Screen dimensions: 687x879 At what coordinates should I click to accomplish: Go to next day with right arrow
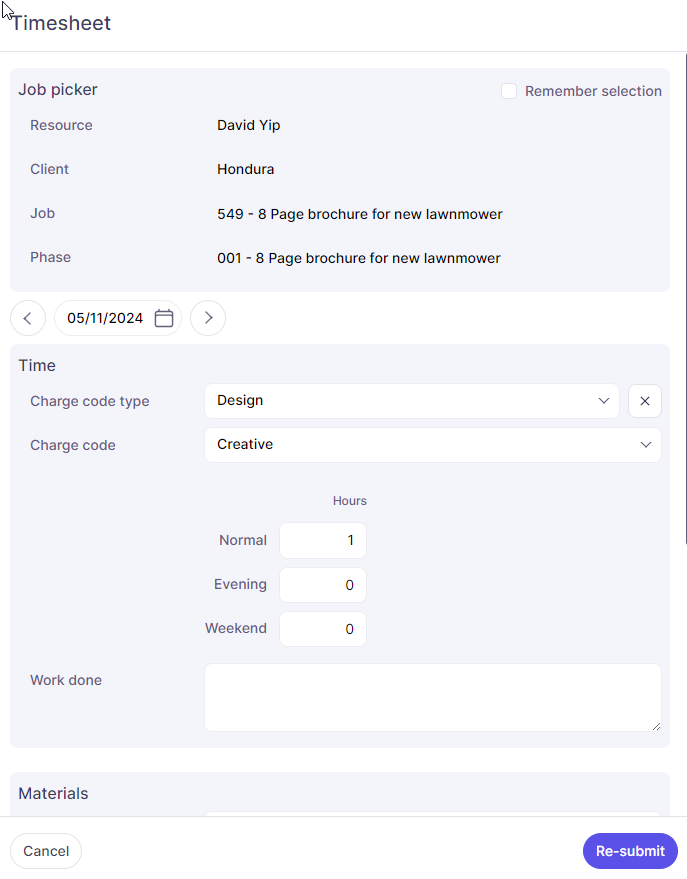208,318
